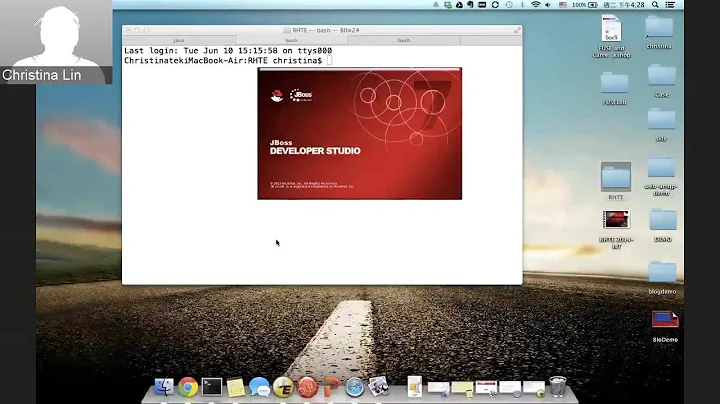Switch to the middle bash tab in Terminal
The image size is (720, 404).
pyautogui.click(x=291, y=40)
